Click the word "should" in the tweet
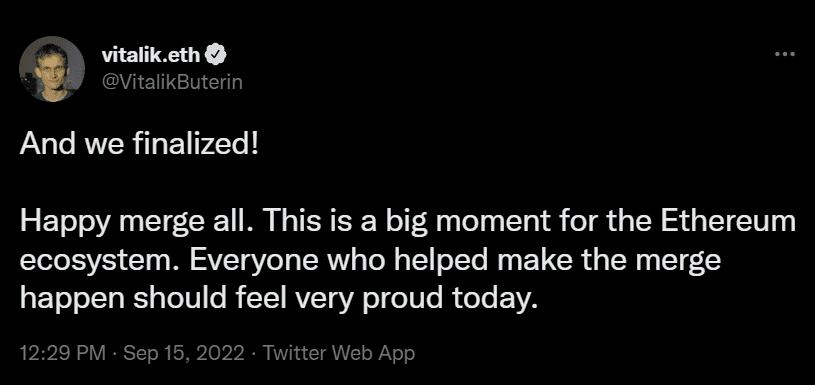 point(173,299)
